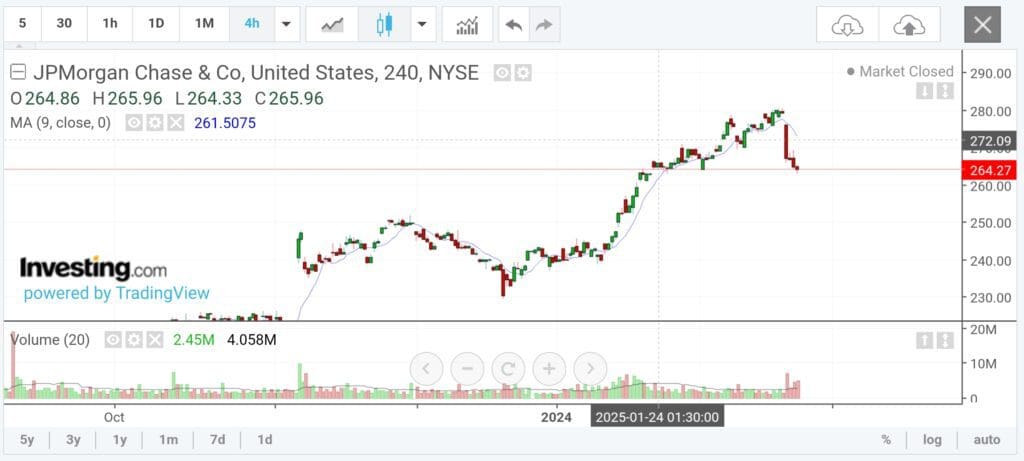Select the 1h interval tab
The width and height of the screenshot is (1024, 461).
110,24
